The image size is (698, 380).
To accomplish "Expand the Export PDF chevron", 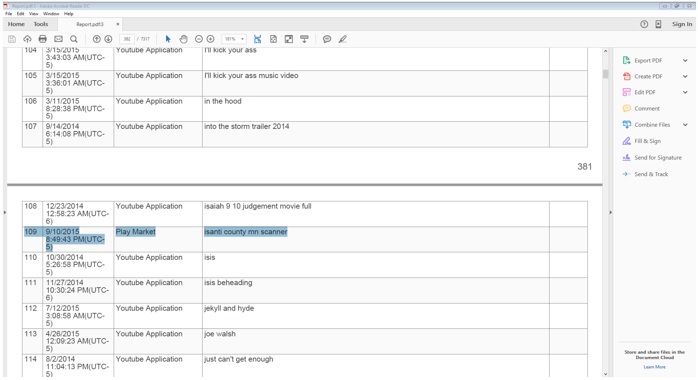I will (685, 61).
